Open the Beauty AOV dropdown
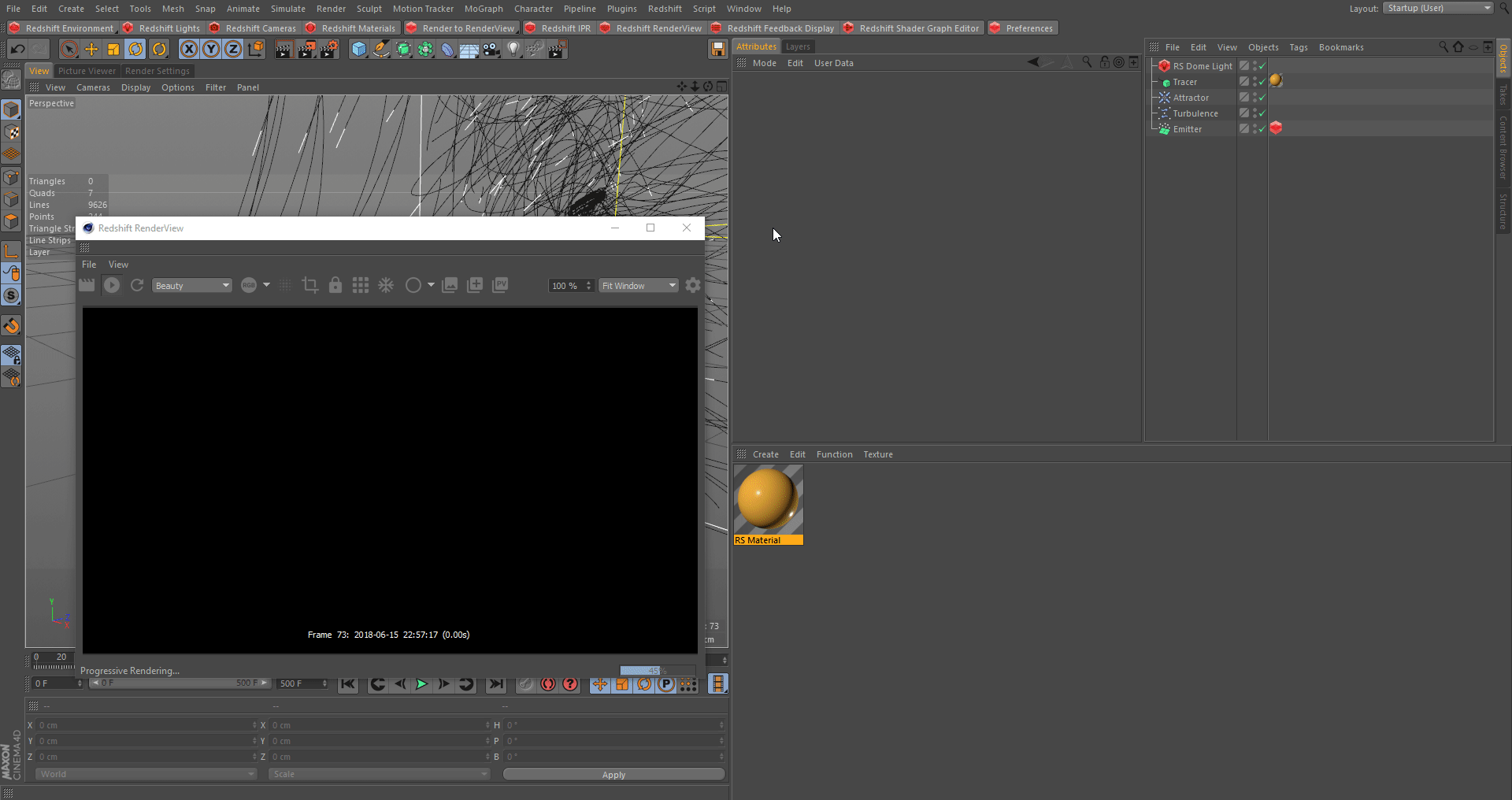 pos(192,286)
